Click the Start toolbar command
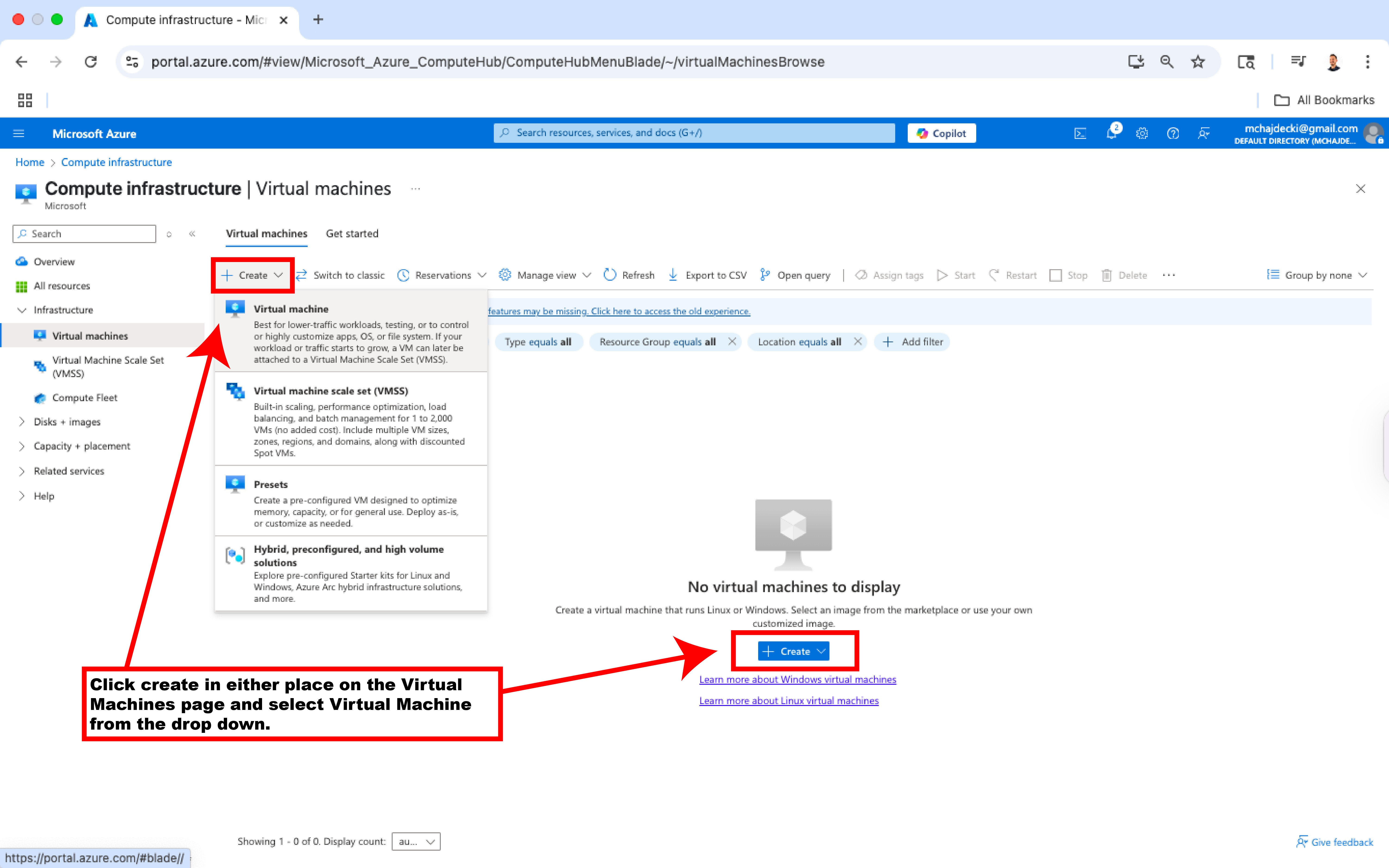1389x868 pixels. point(956,275)
